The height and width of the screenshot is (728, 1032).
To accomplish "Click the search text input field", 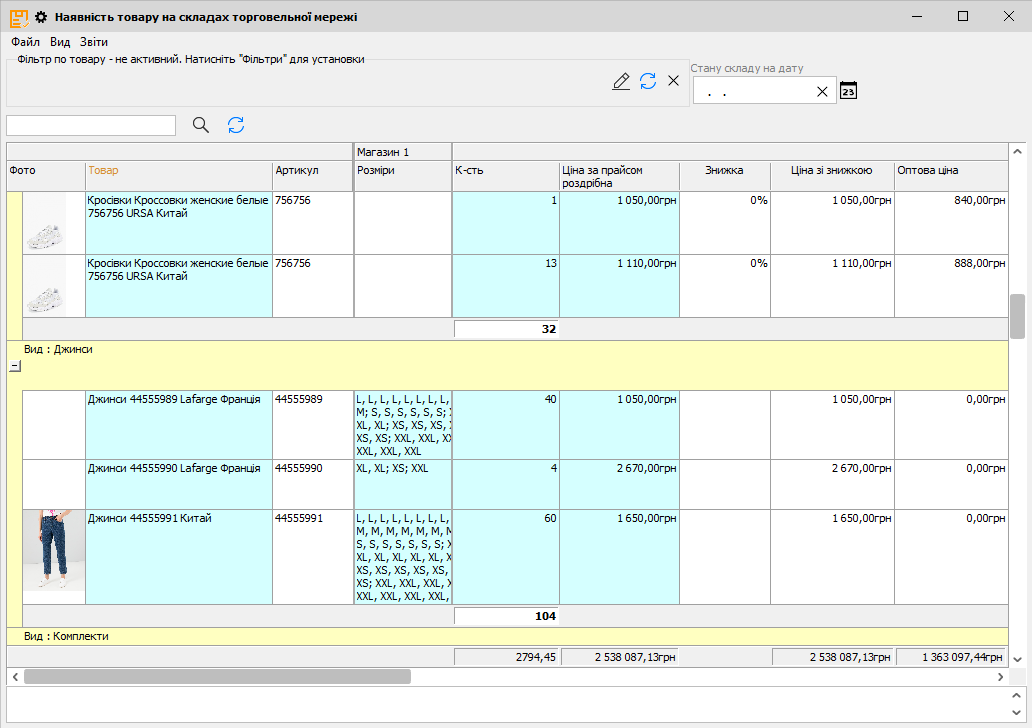I will click(x=91, y=125).
